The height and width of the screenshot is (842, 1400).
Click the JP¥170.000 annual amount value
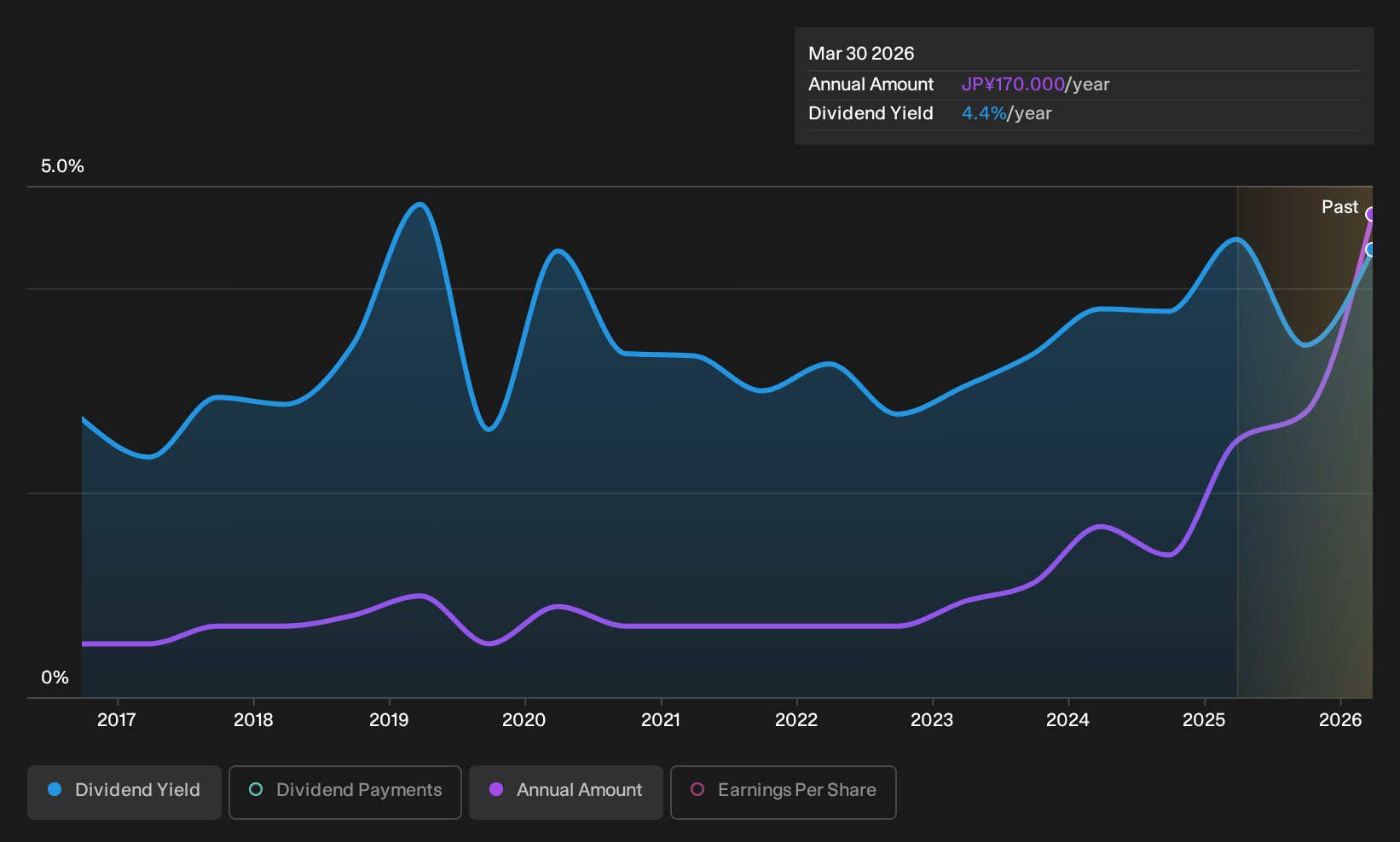1013,84
